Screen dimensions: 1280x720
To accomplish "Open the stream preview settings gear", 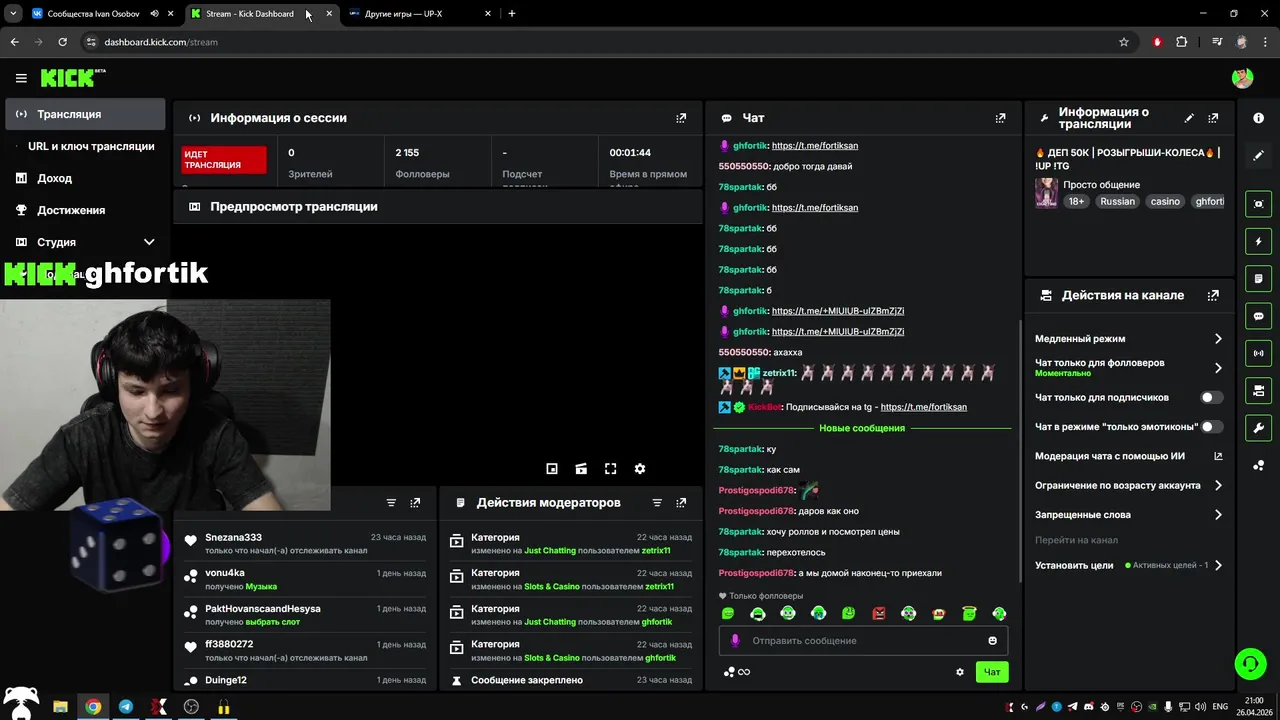I will click(x=640, y=469).
